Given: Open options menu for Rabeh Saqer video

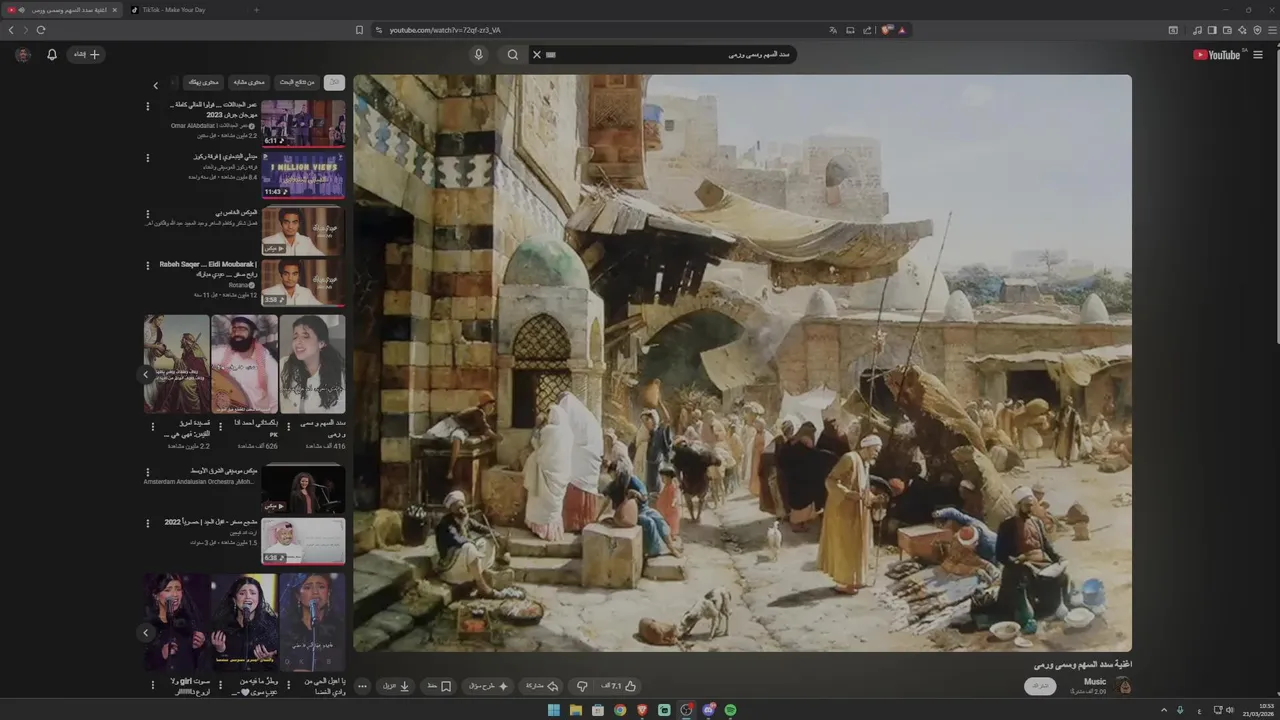Looking at the screenshot, I should (x=148, y=265).
